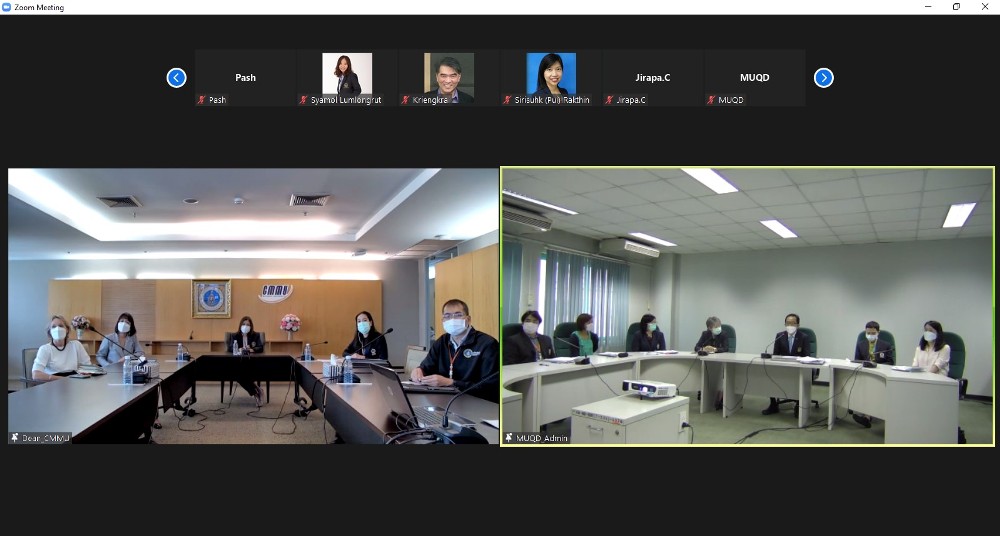Select Syamol Lumlongrut's video thumbnail
1000x536 pixels.
click(347, 78)
